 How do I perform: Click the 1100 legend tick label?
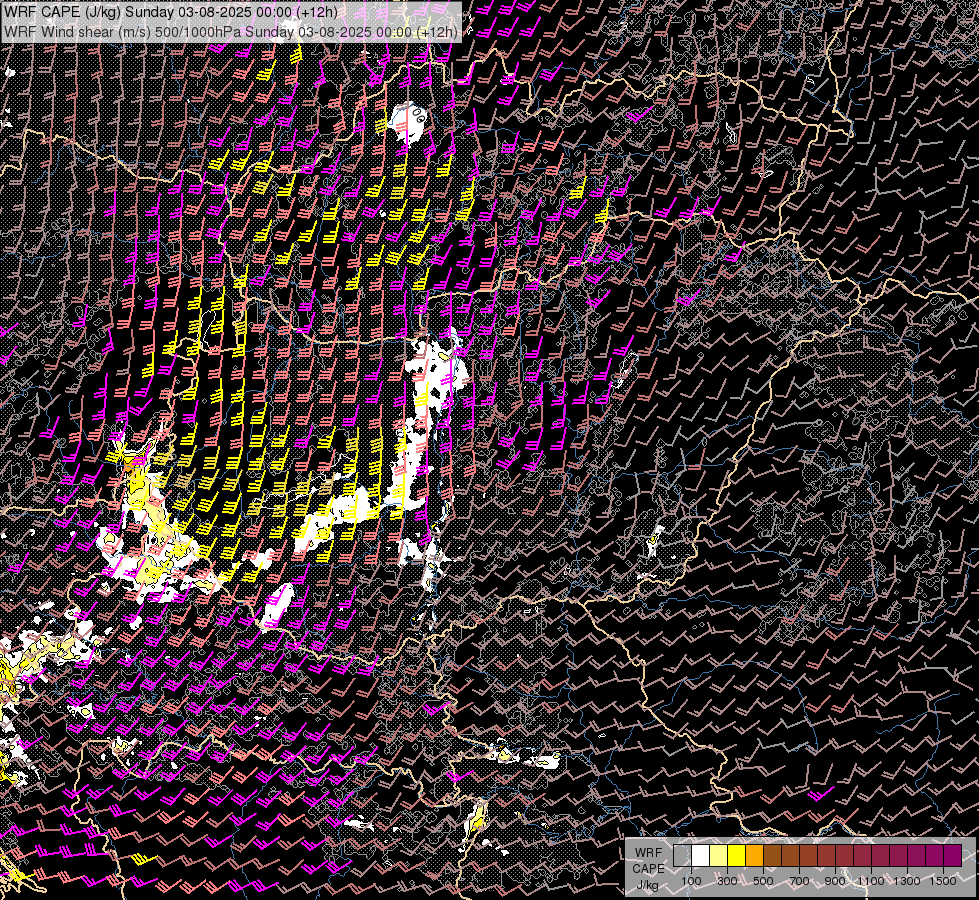pos(870,881)
